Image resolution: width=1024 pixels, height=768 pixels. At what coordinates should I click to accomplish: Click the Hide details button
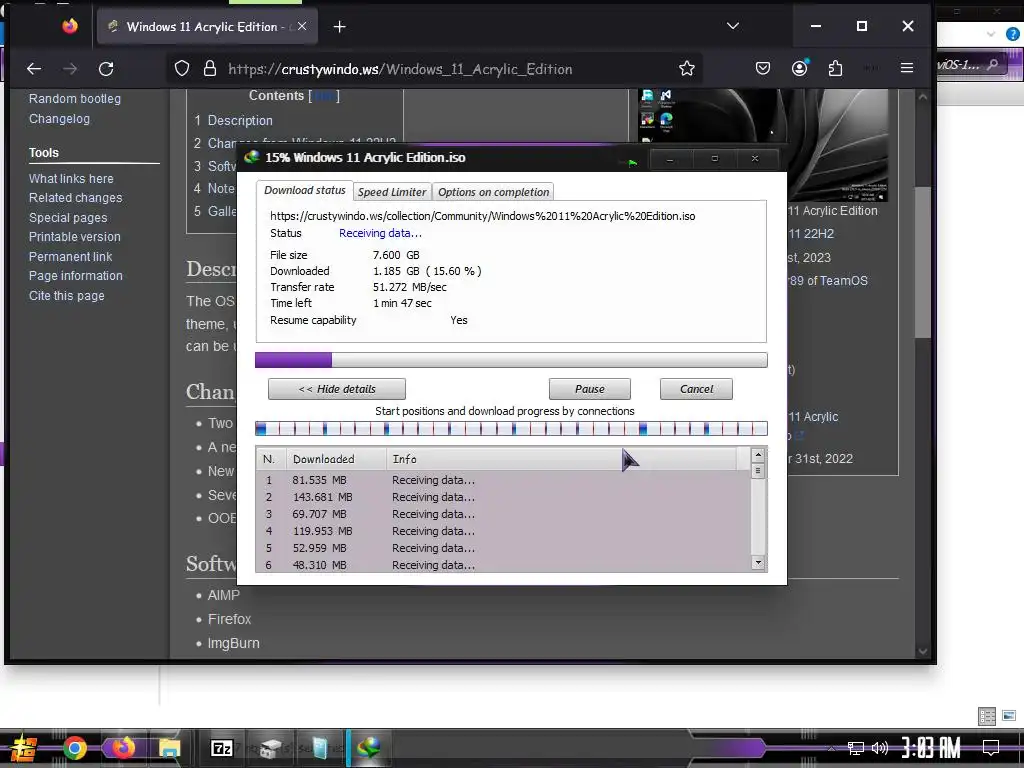coord(337,389)
